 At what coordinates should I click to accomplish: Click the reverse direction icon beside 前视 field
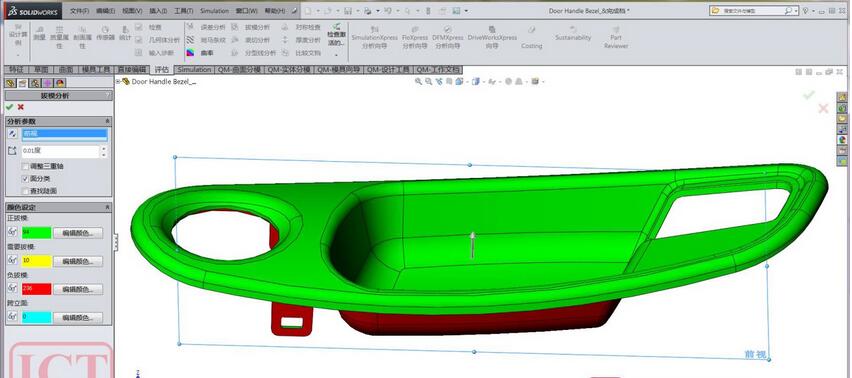click(12, 134)
